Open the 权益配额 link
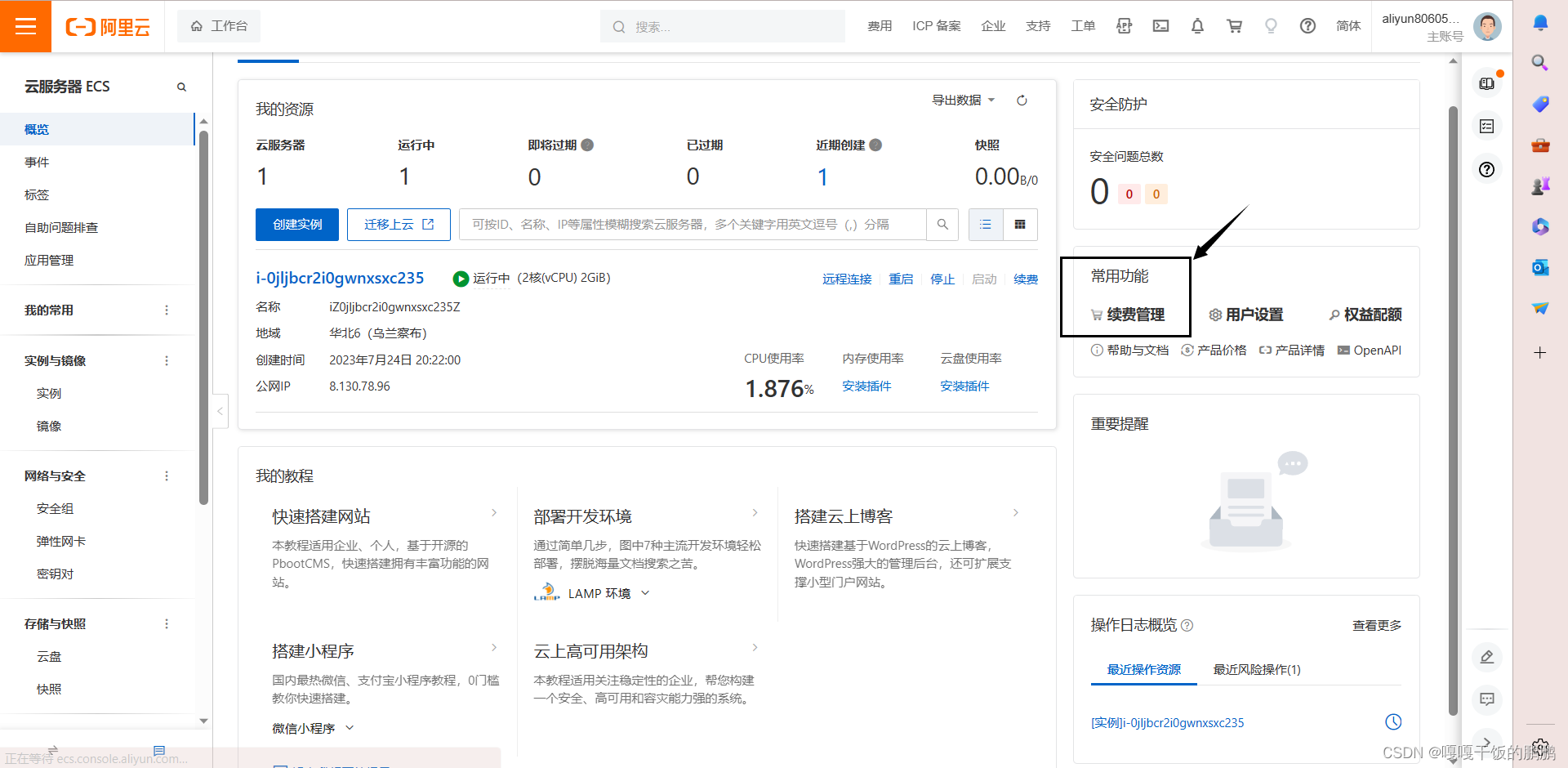 pos(1365,315)
